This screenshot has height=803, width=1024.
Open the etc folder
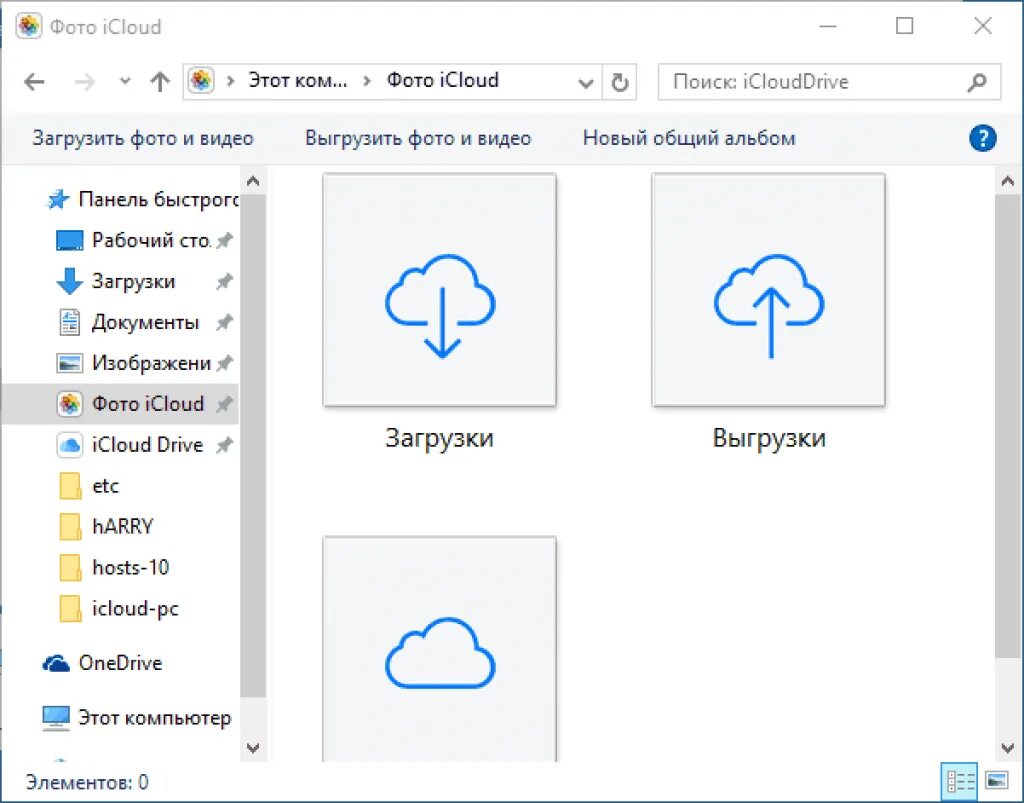tap(89, 486)
